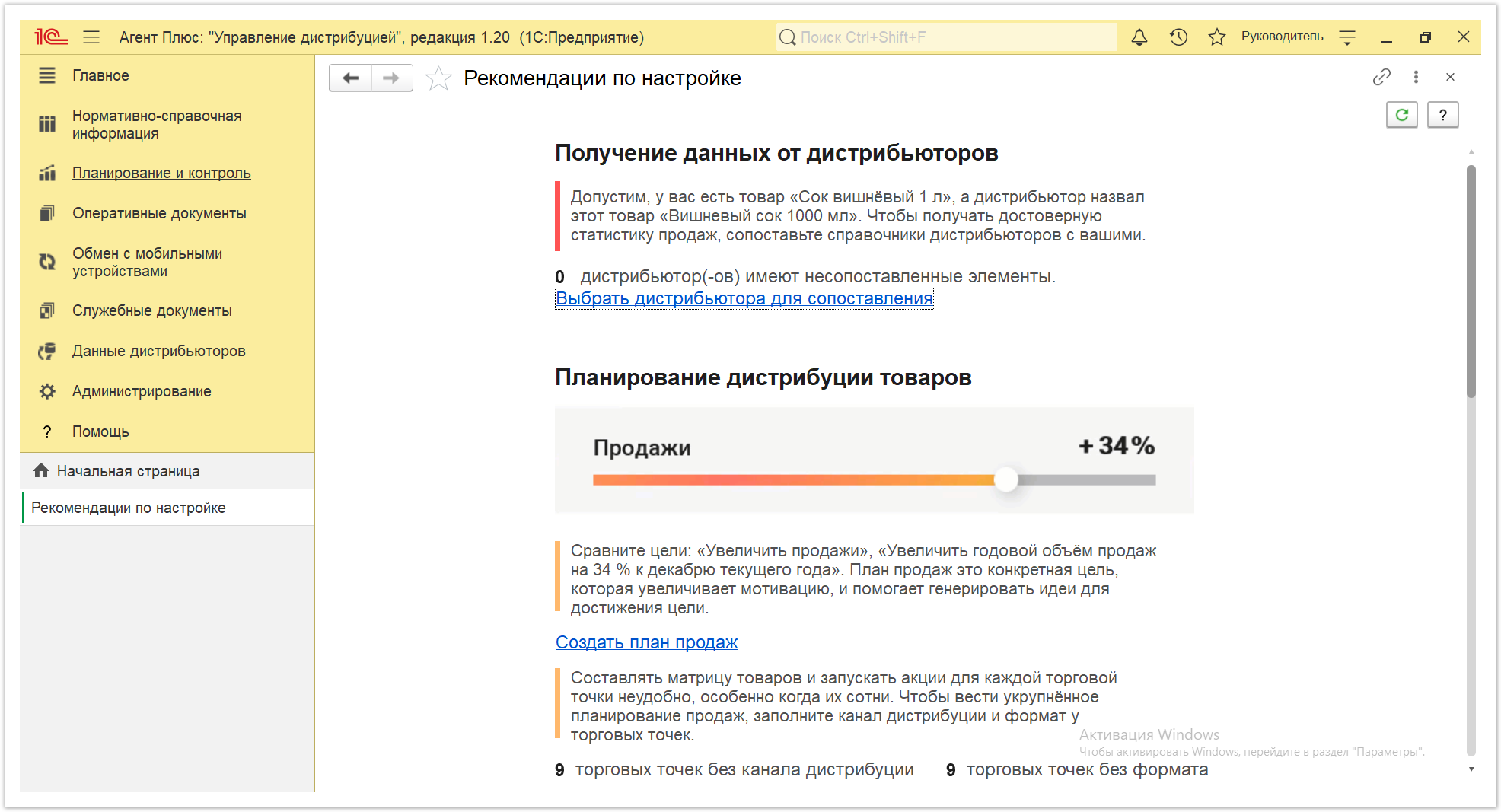Close the Рекомендации по настройке page
Screen dimensions: 1501x812
pos(1450,77)
